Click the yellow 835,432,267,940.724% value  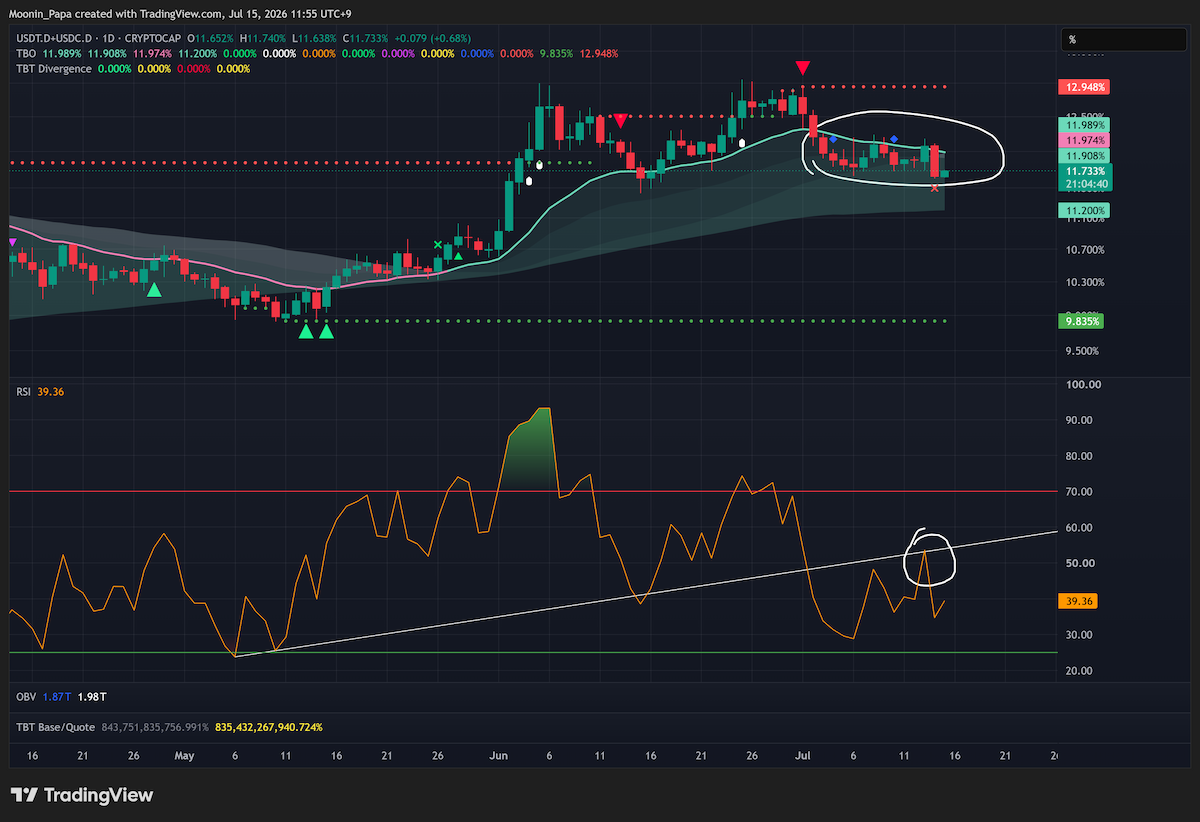pyautogui.click(x=269, y=727)
